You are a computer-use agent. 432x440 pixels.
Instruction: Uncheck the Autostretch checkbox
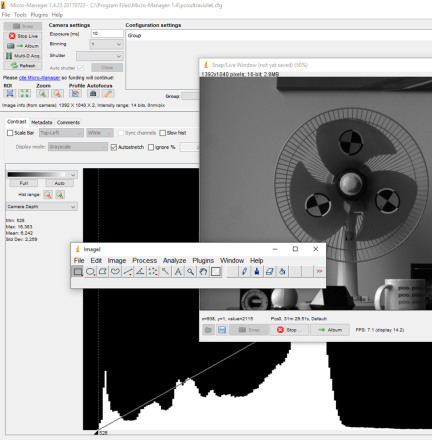click(114, 147)
